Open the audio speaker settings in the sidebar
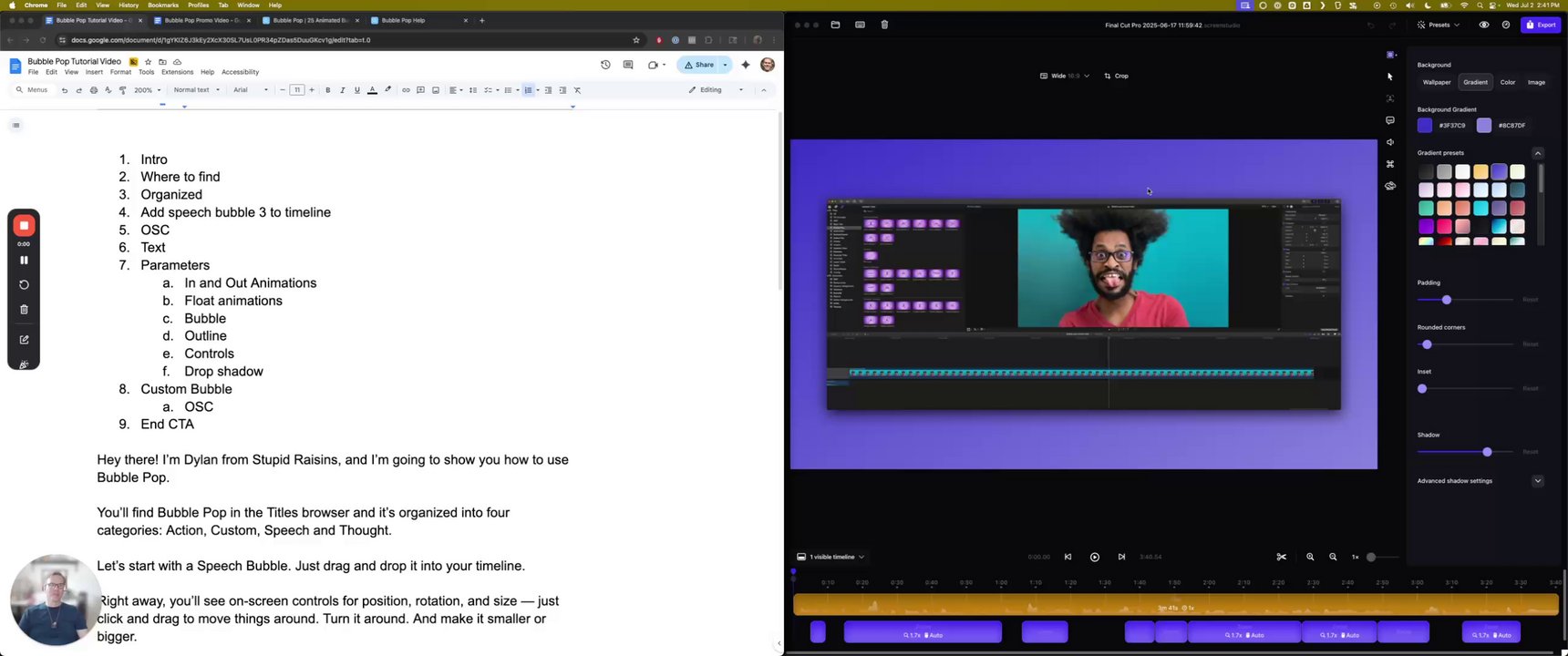The height and width of the screenshot is (656, 1568). [1390, 142]
